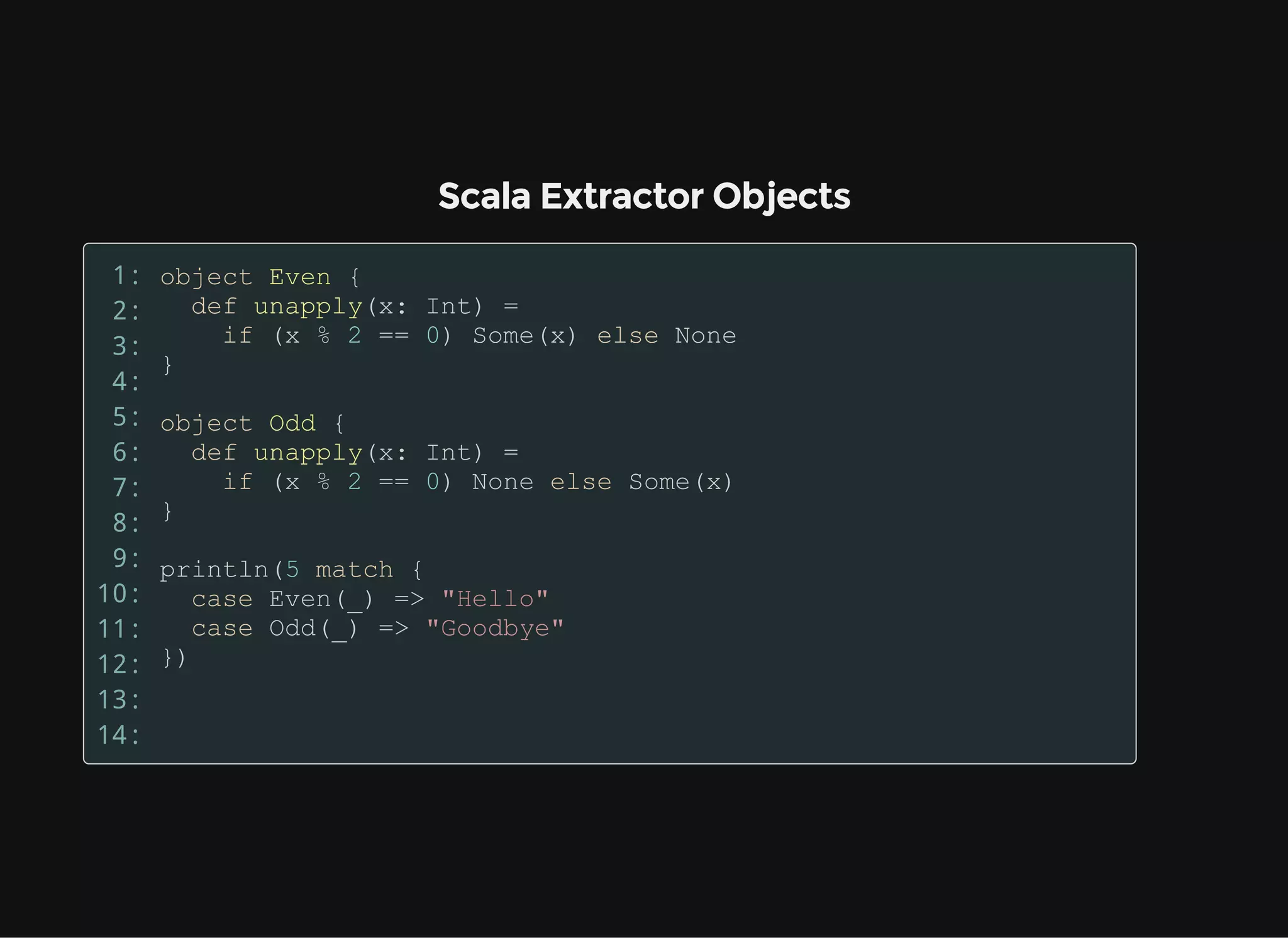Click the 'println' keyword in the code
1288x938 pixels.
(x=214, y=570)
